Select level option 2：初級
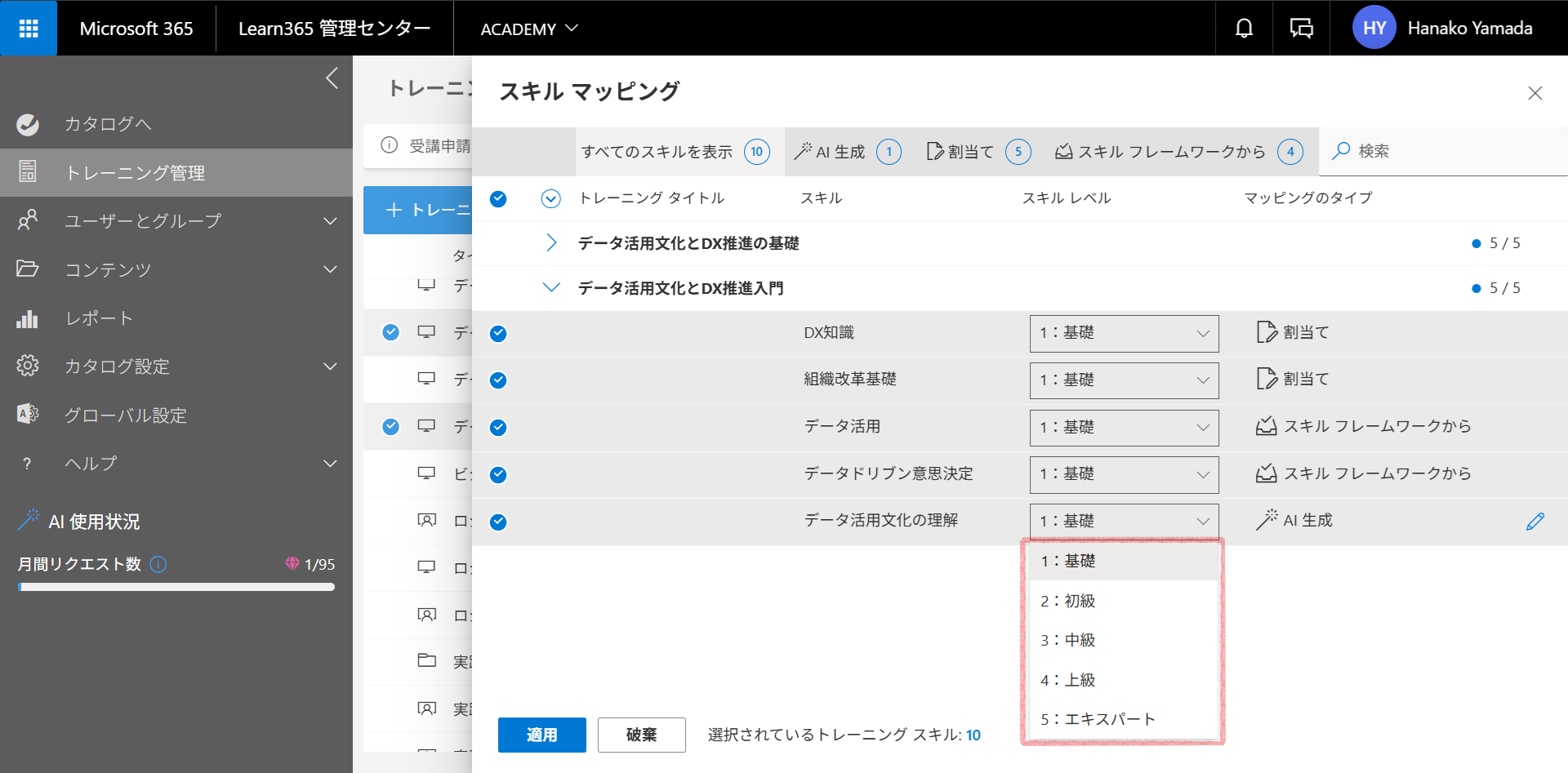The height and width of the screenshot is (773, 1568). [1125, 601]
